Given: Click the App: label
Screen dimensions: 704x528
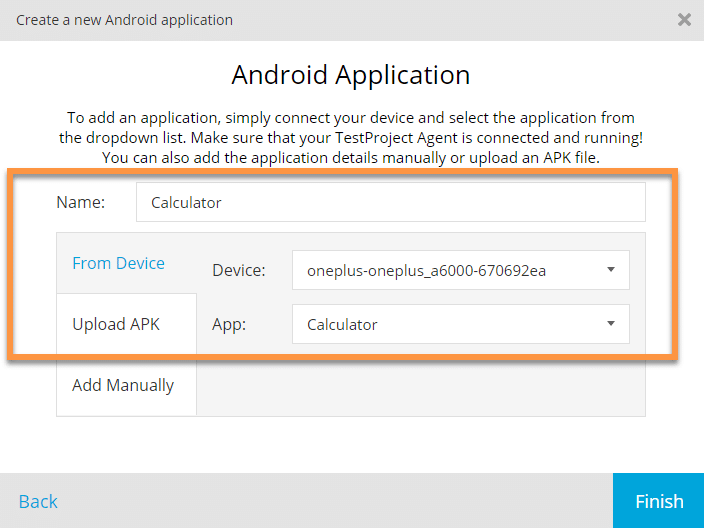Looking at the screenshot, I should (x=229, y=324).
